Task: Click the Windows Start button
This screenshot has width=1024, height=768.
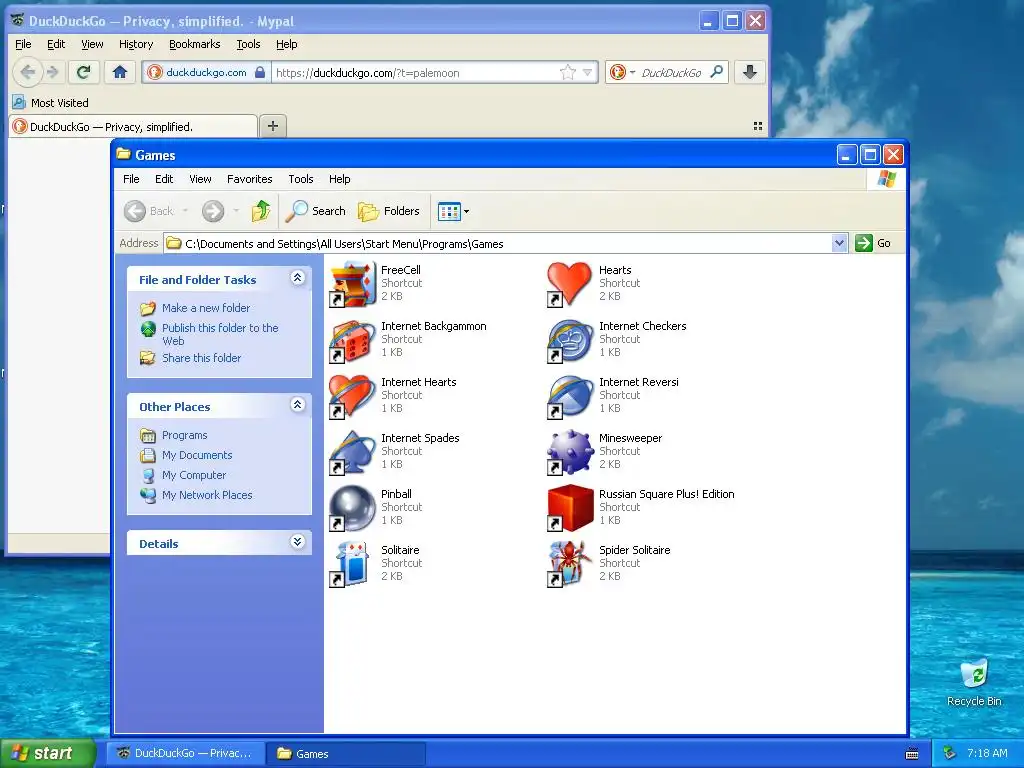Action: (x=48, y=753)
